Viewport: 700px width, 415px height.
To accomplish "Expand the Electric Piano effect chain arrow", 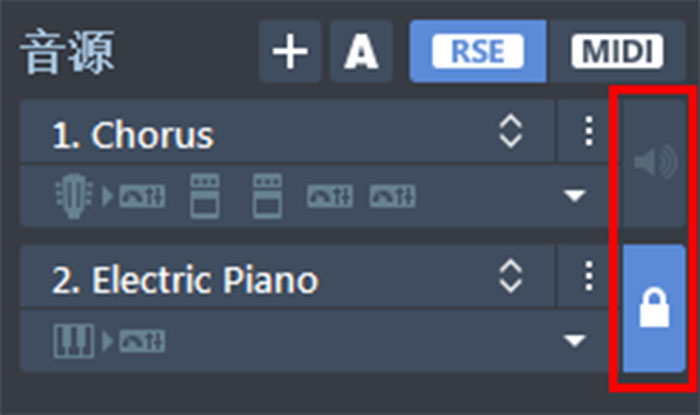I will pyautogui.click(x=574, y=341).
